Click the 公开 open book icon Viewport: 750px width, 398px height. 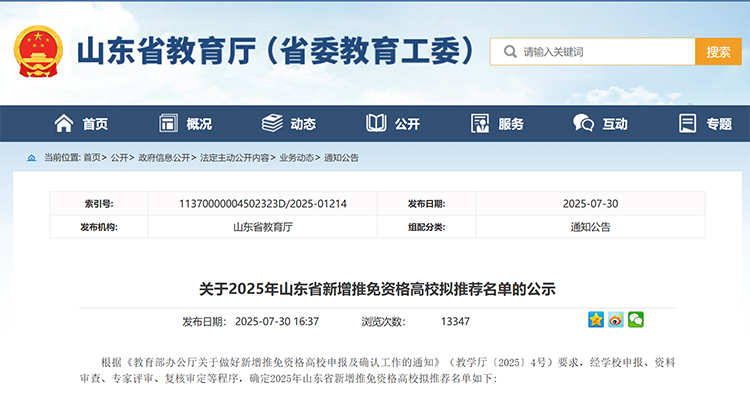(376, 123)
